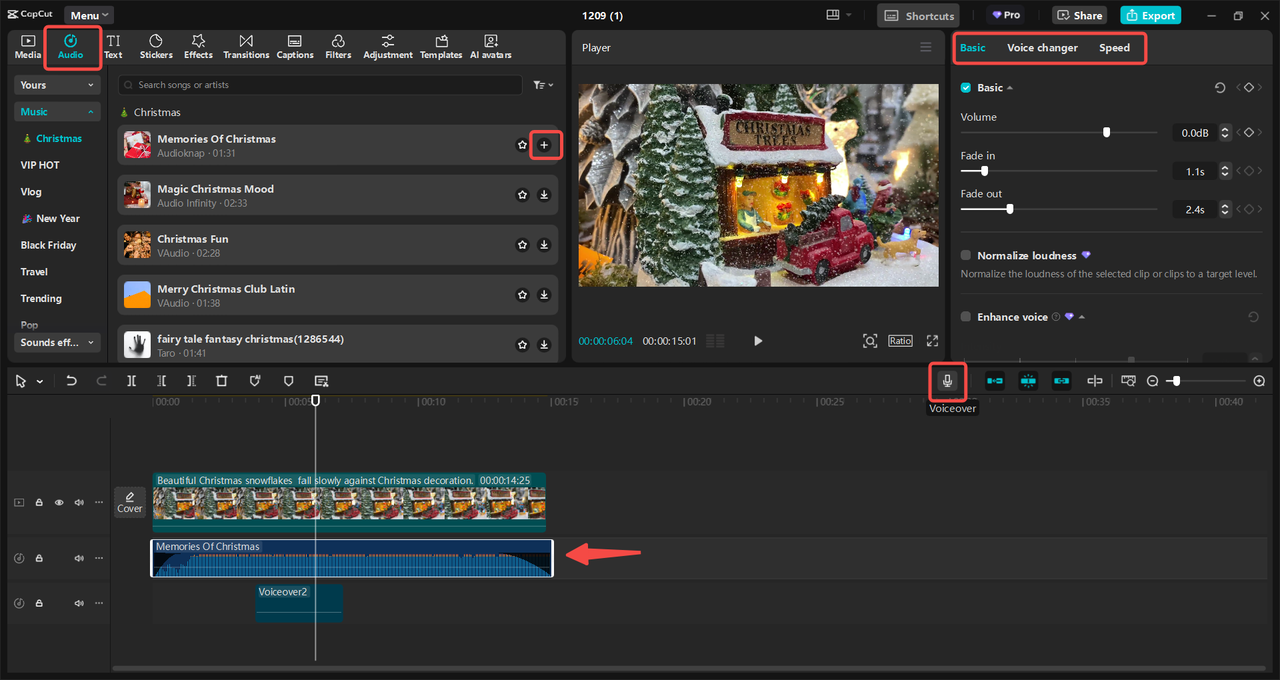Open the Templates panel
Viewport: 1280px width, 680px height.
(441, 47)
